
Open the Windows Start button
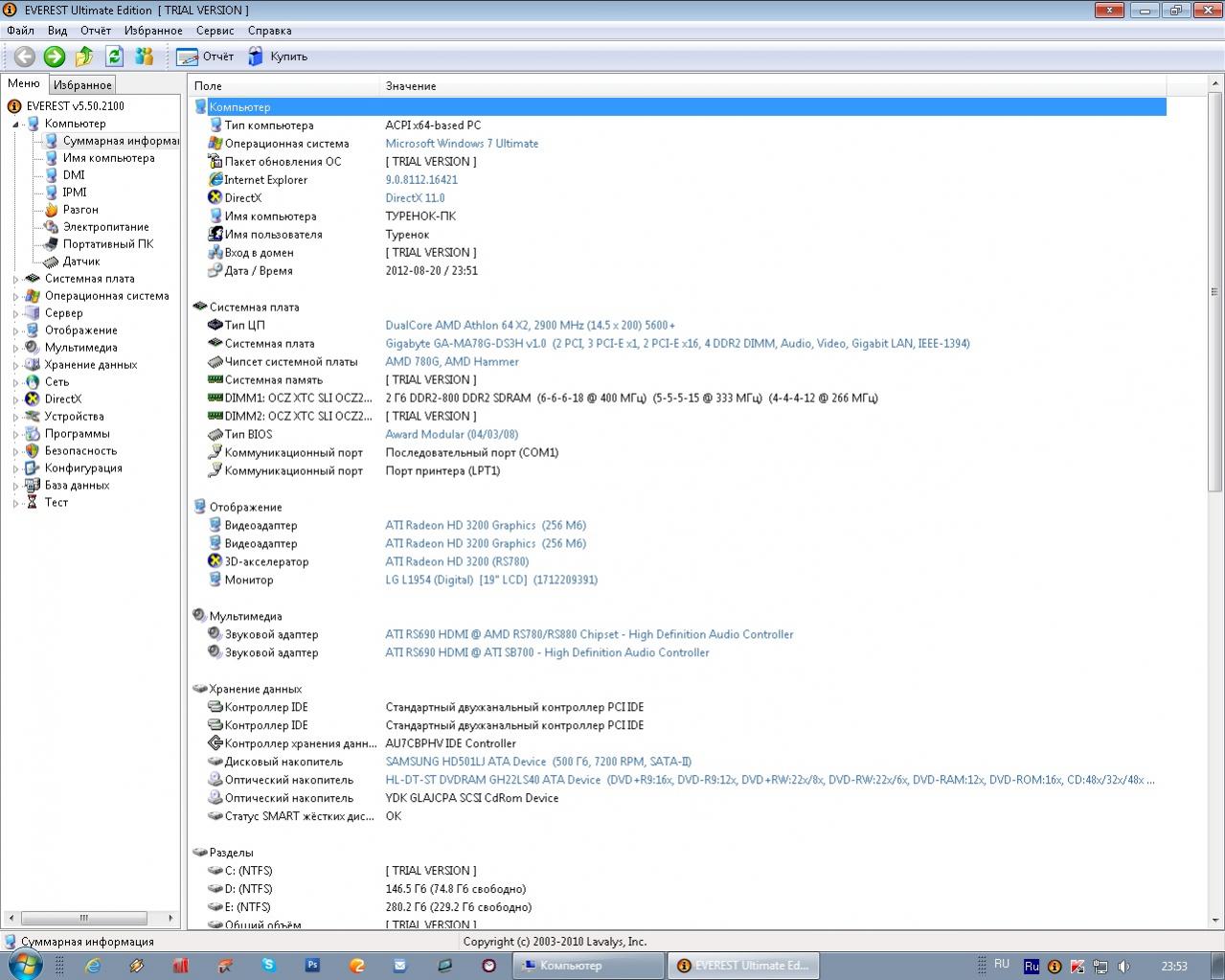click(24, 966)
